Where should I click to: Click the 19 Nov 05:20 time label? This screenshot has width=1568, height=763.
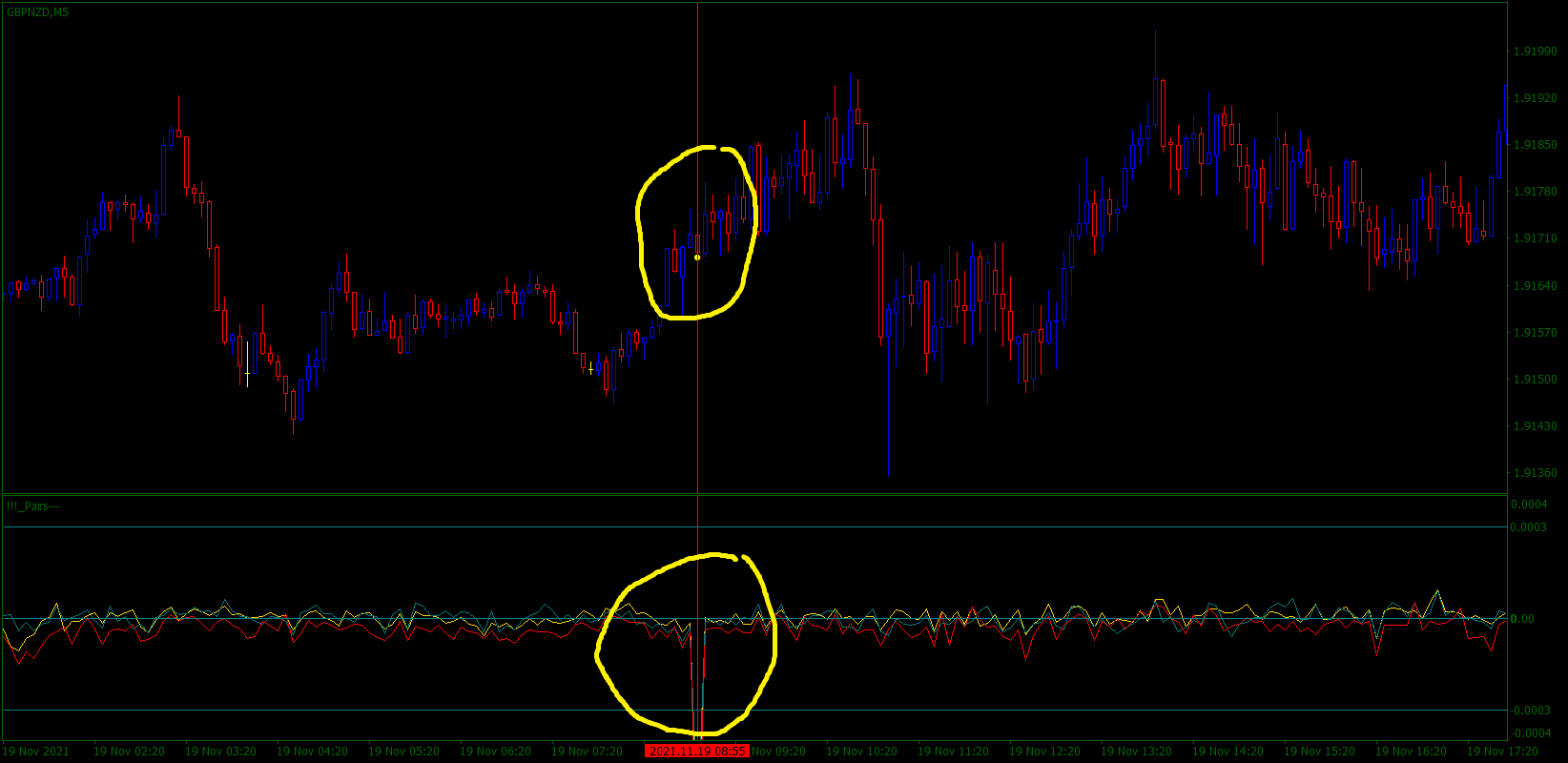point(403,752)
